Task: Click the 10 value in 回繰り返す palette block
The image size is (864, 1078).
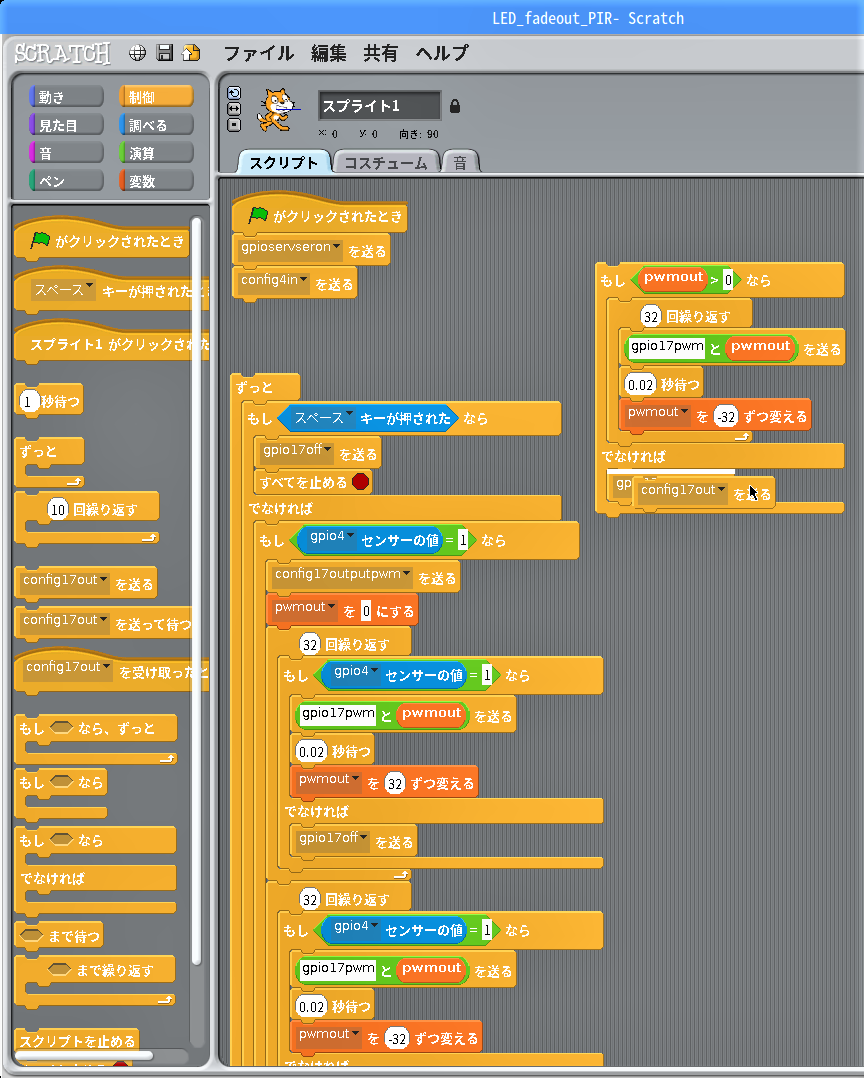Action: (x=58, y=509)
